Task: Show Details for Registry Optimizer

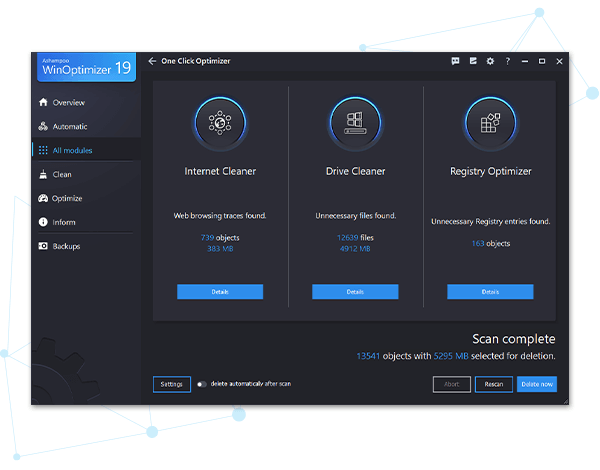Action: coord(490,292)
